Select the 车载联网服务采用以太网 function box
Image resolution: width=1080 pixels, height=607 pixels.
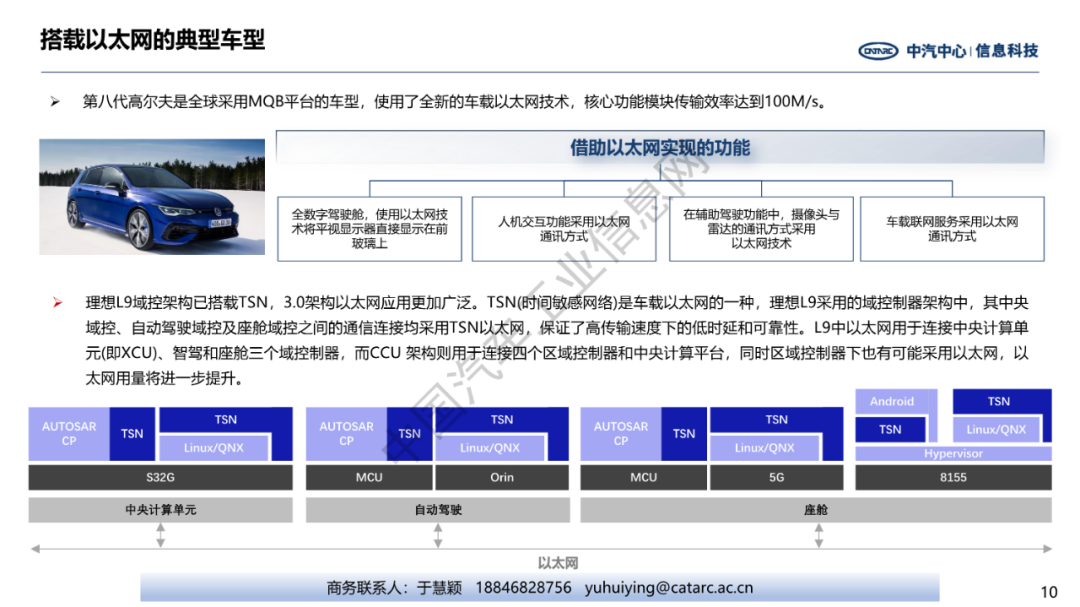pyautogui.click(x=952, y=229)
